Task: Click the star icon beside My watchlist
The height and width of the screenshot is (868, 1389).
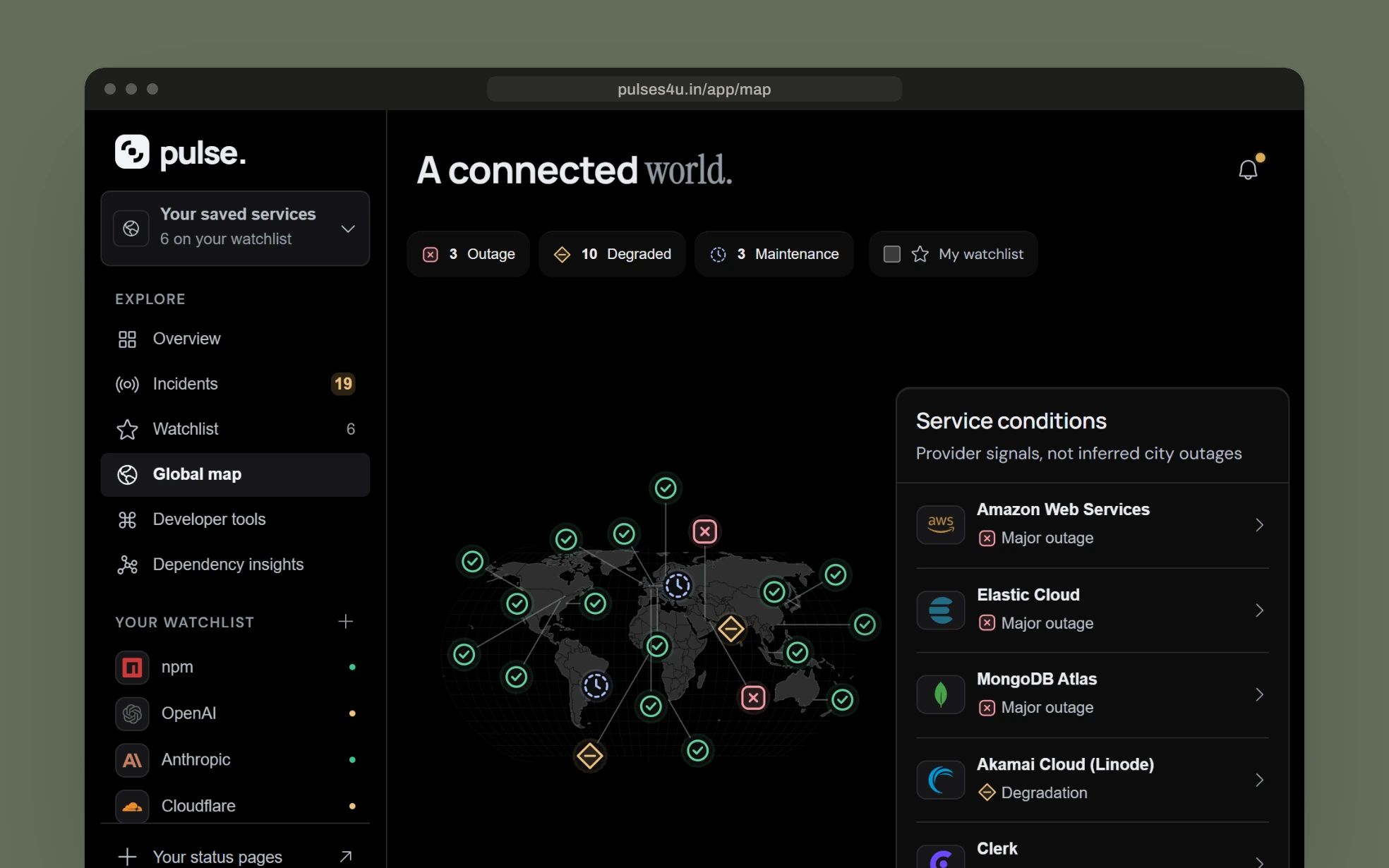Action: tap(920, 254)
